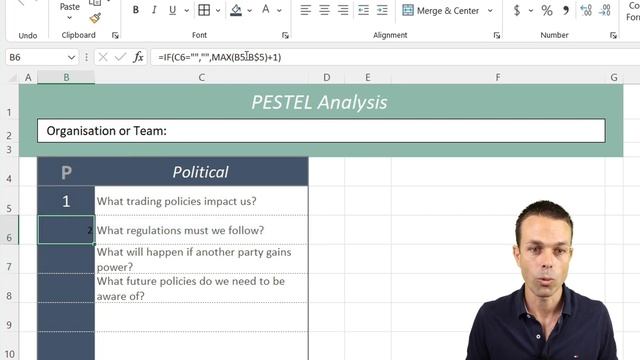Apply cell Borders icon
640x360 pixels.
204,10
